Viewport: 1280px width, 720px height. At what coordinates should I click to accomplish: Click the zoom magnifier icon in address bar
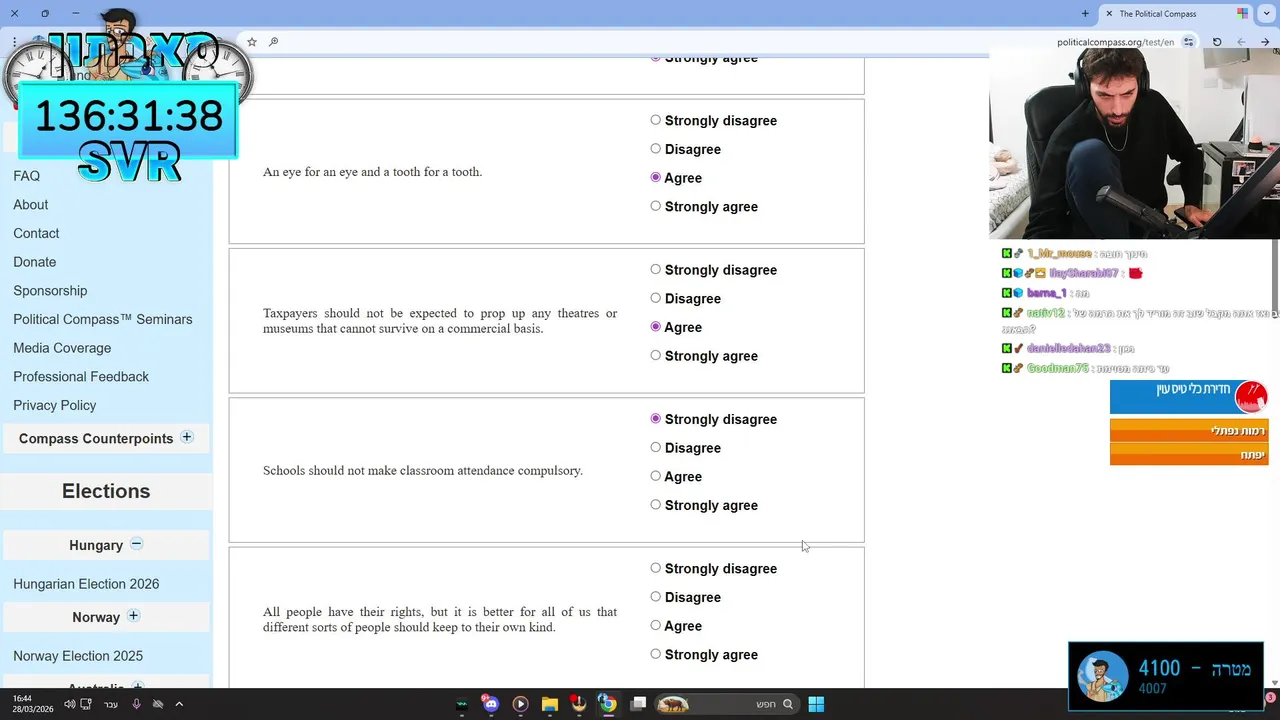[x=273, y=42]
